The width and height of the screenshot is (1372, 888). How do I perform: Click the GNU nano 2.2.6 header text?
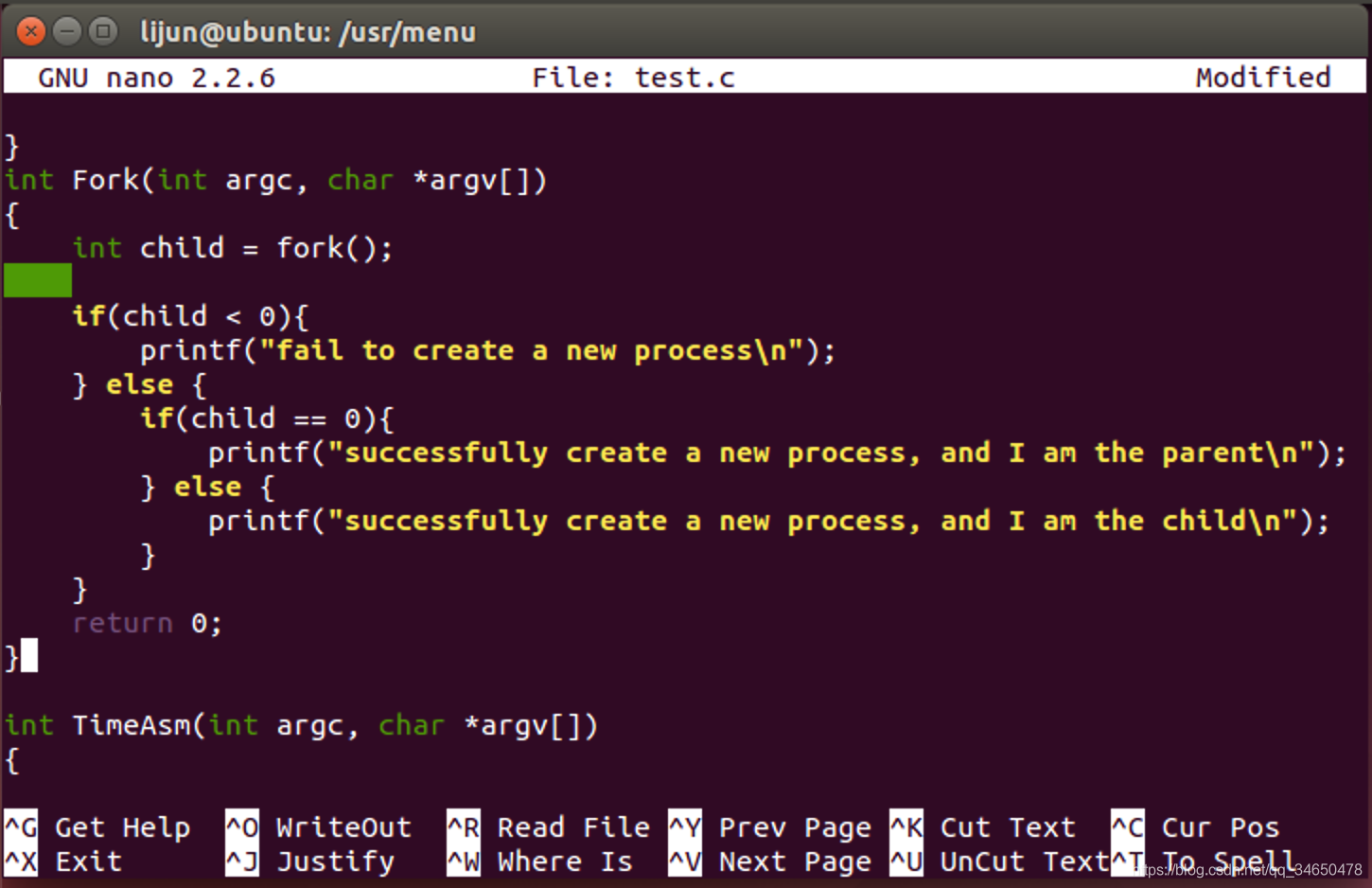point(156,78)
